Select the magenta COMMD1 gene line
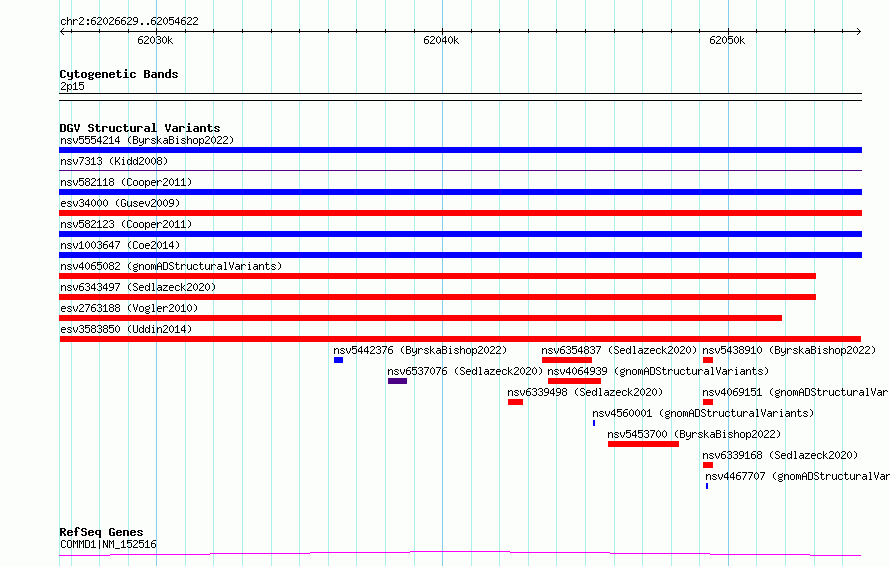The width and height of the screenshot is (890, 566). click(460, 553)
